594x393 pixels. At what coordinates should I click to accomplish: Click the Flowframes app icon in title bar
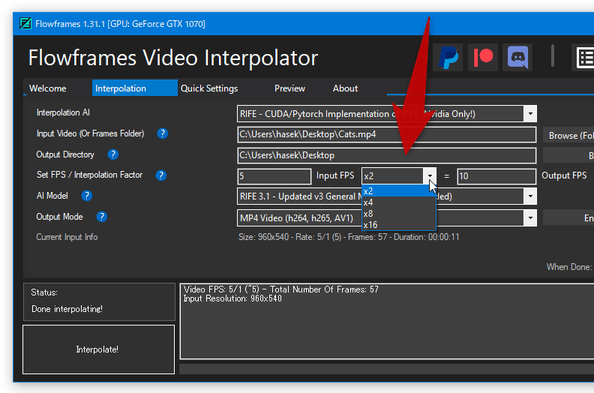(25, 23)
